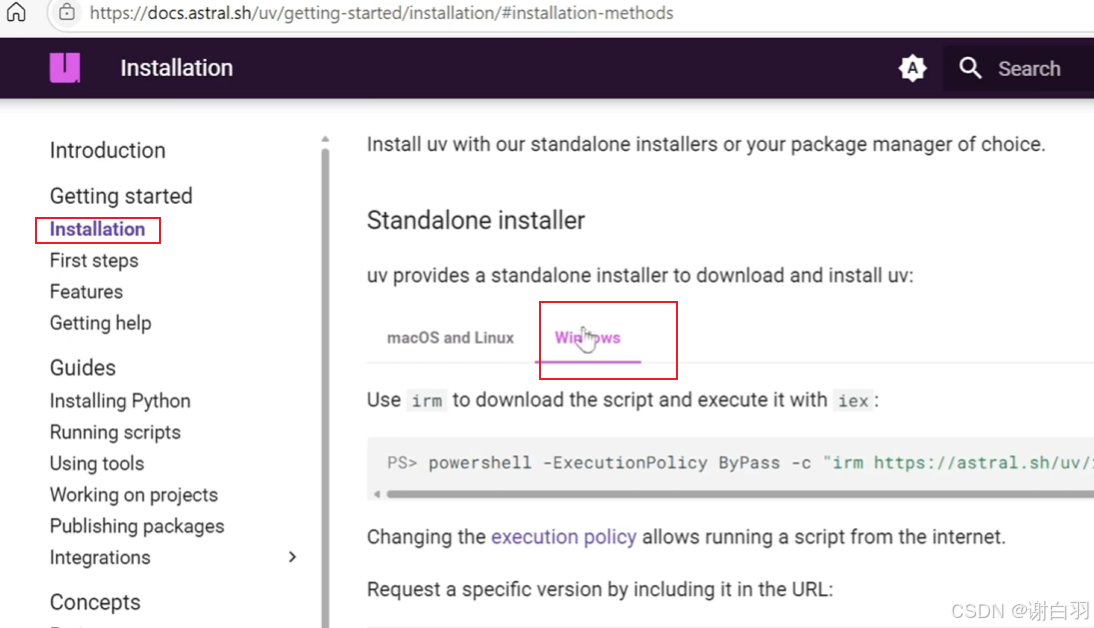Open the Features page
The width and height of the screenshot is (1094, 628).
coord(86,292)
